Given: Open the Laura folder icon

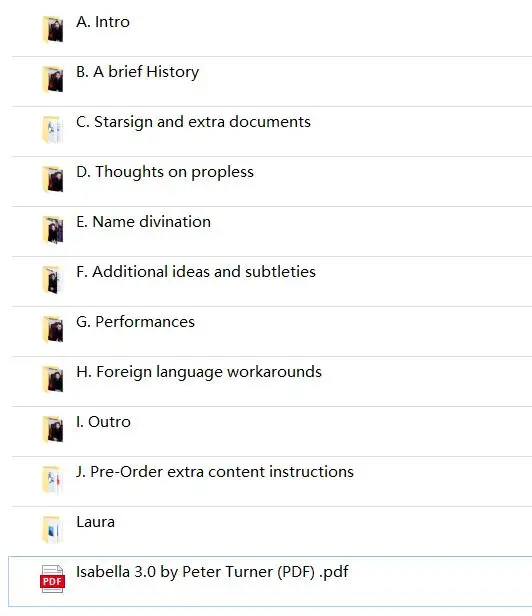Looking at the screenshot, I should tap(53, 530).
